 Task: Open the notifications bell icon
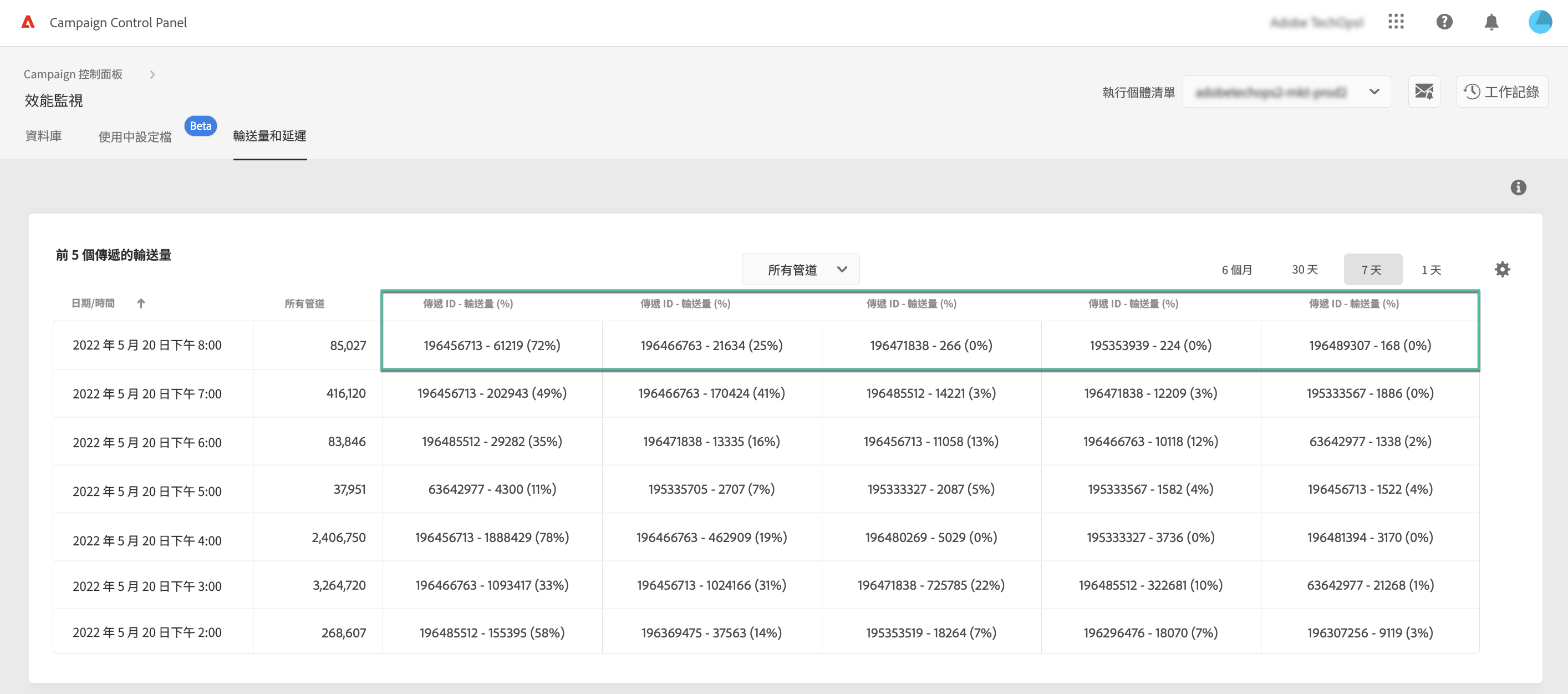coord(1491,23)
